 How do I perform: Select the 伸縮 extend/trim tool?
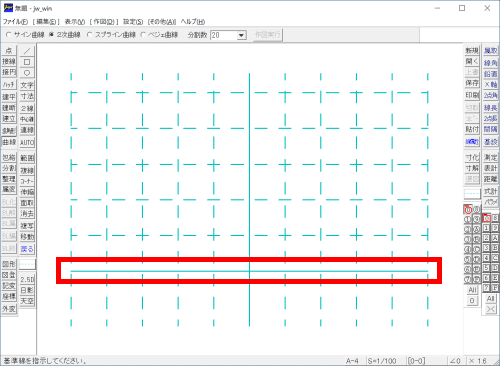pos(27,192)
